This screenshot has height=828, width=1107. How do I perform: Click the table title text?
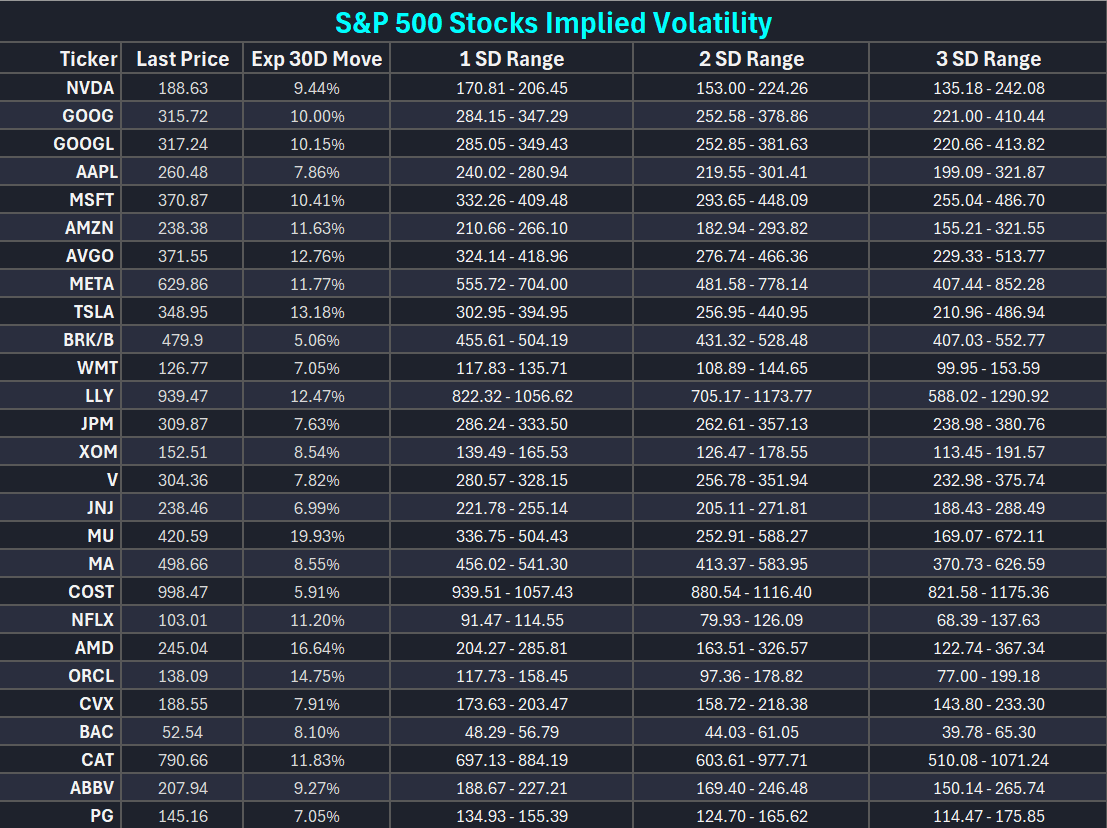pyautogui.click(x=553, y=23)
